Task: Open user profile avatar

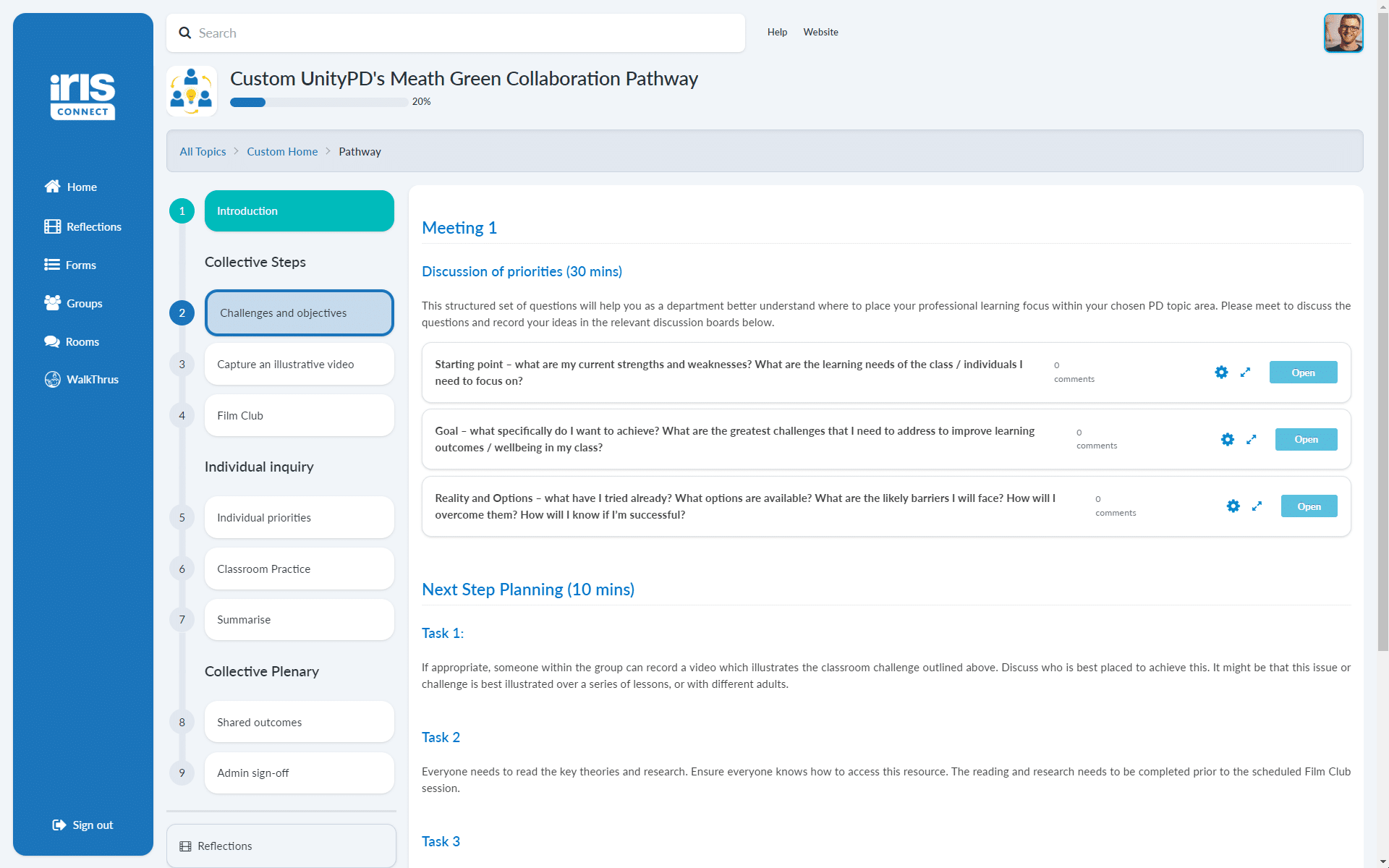Action: (1343, 33)
